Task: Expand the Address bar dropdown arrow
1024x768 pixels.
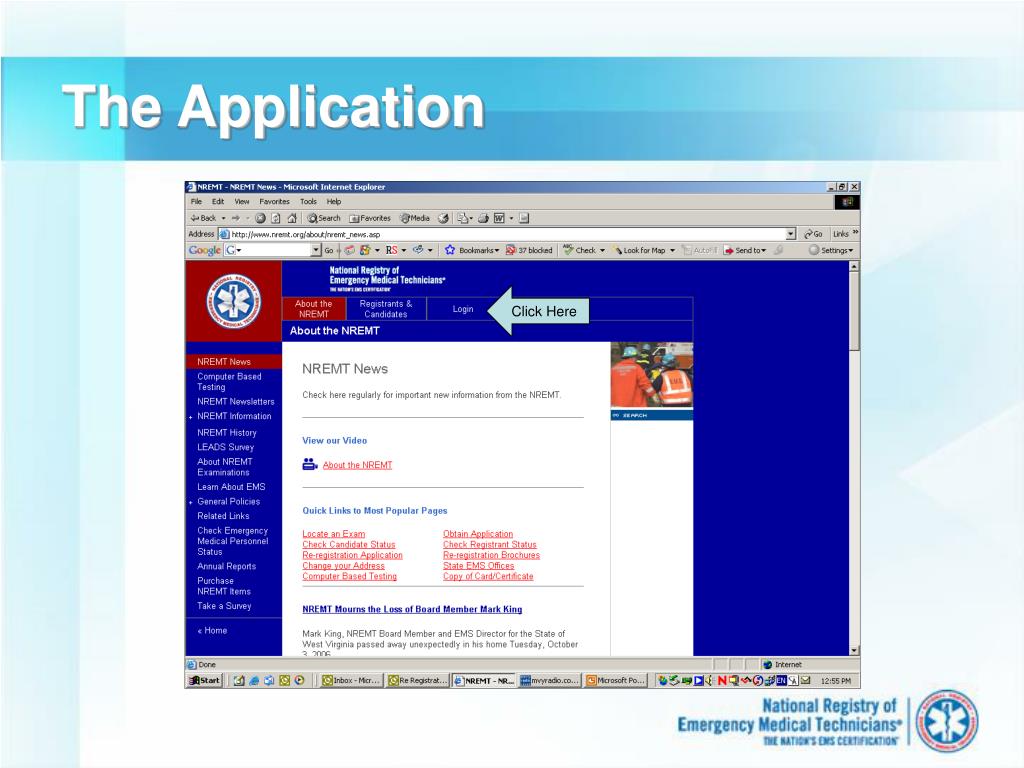Action: tap(791, 234)
